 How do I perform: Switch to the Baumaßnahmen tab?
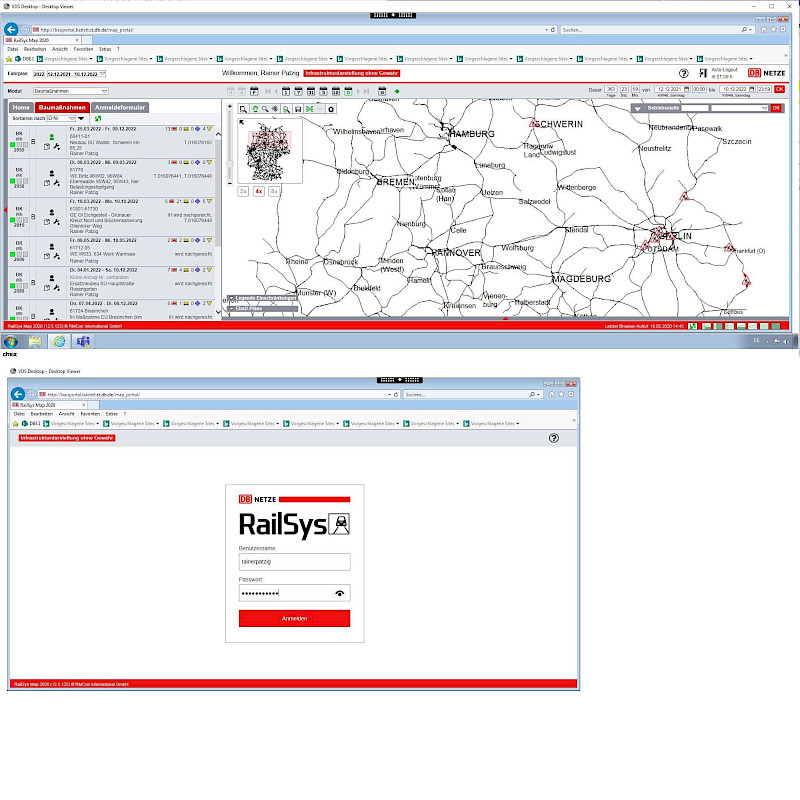click(x=62, y=107)
